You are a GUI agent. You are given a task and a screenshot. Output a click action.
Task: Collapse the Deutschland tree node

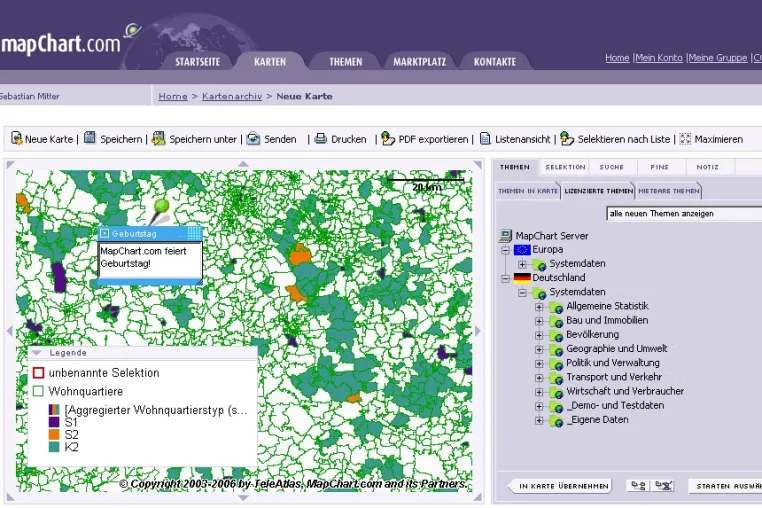(505, 279)
